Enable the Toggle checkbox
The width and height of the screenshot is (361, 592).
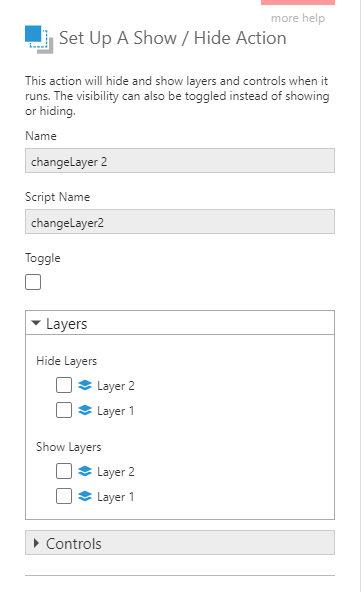(x=33, y=282)
